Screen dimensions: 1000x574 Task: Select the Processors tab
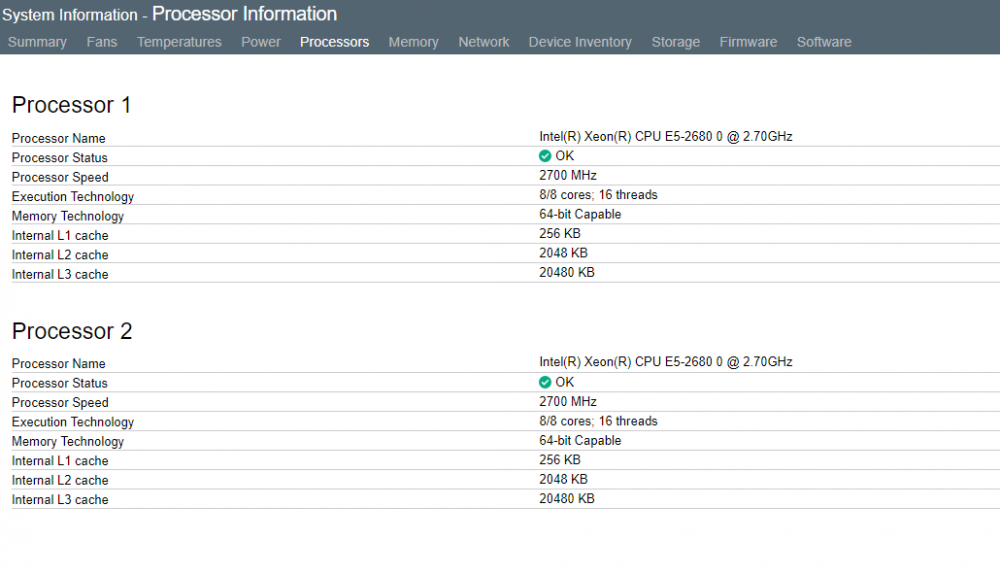[x=334, y=42]
